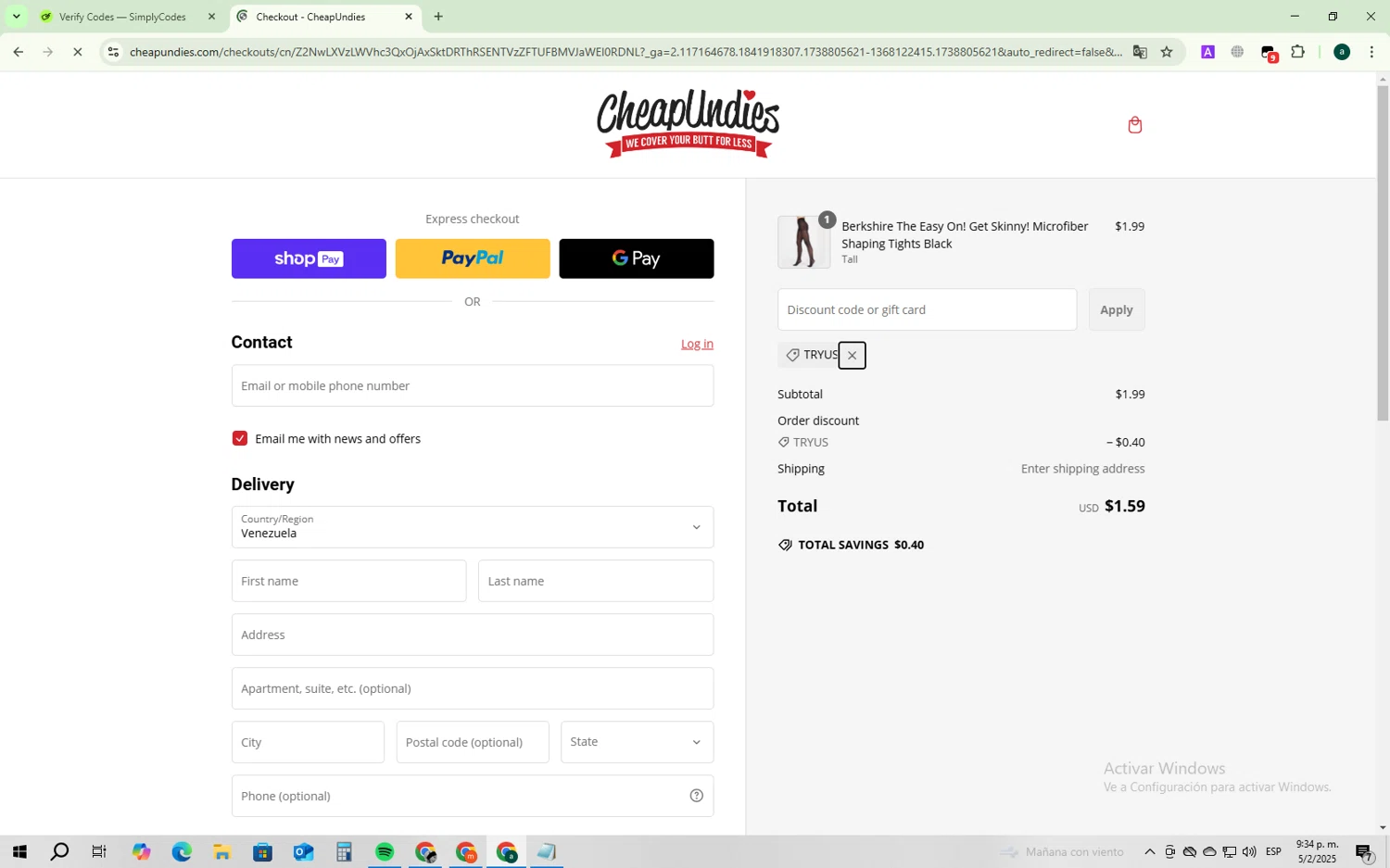The width and height of the screenshot is (1390, 868).
Task: Click the City field
Action: [308, 742]
